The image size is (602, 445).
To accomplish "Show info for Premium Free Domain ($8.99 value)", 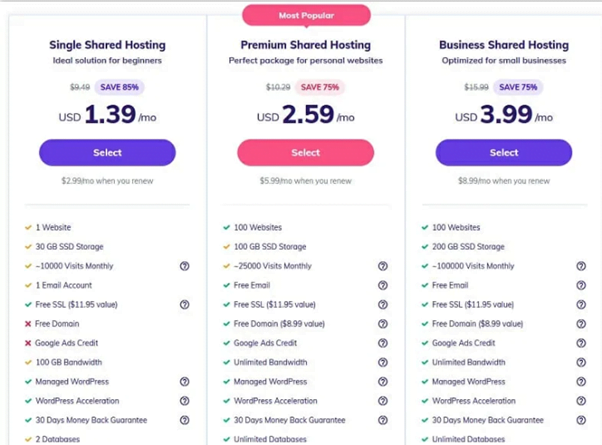I will [x=383, y=324].
